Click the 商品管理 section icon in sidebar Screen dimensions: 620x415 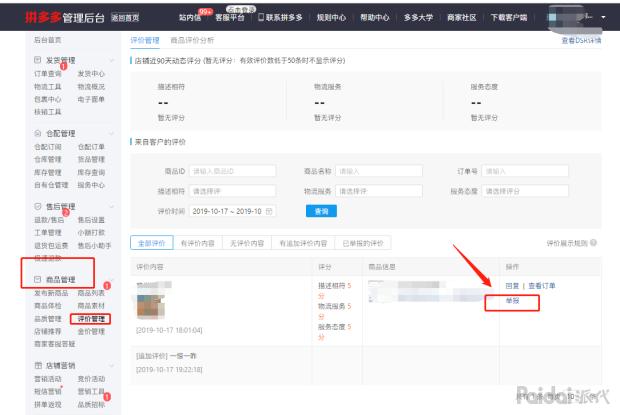(26, 280)
